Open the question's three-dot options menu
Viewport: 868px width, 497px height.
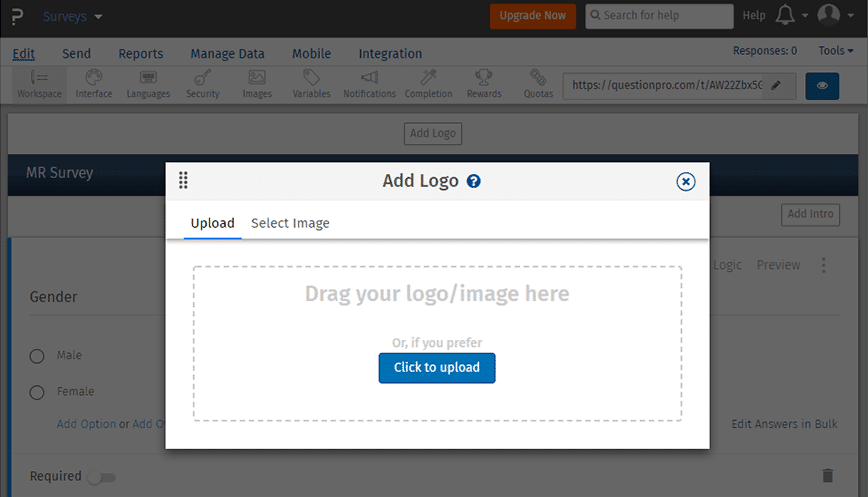pyautogui.click(x=824, y=265)
